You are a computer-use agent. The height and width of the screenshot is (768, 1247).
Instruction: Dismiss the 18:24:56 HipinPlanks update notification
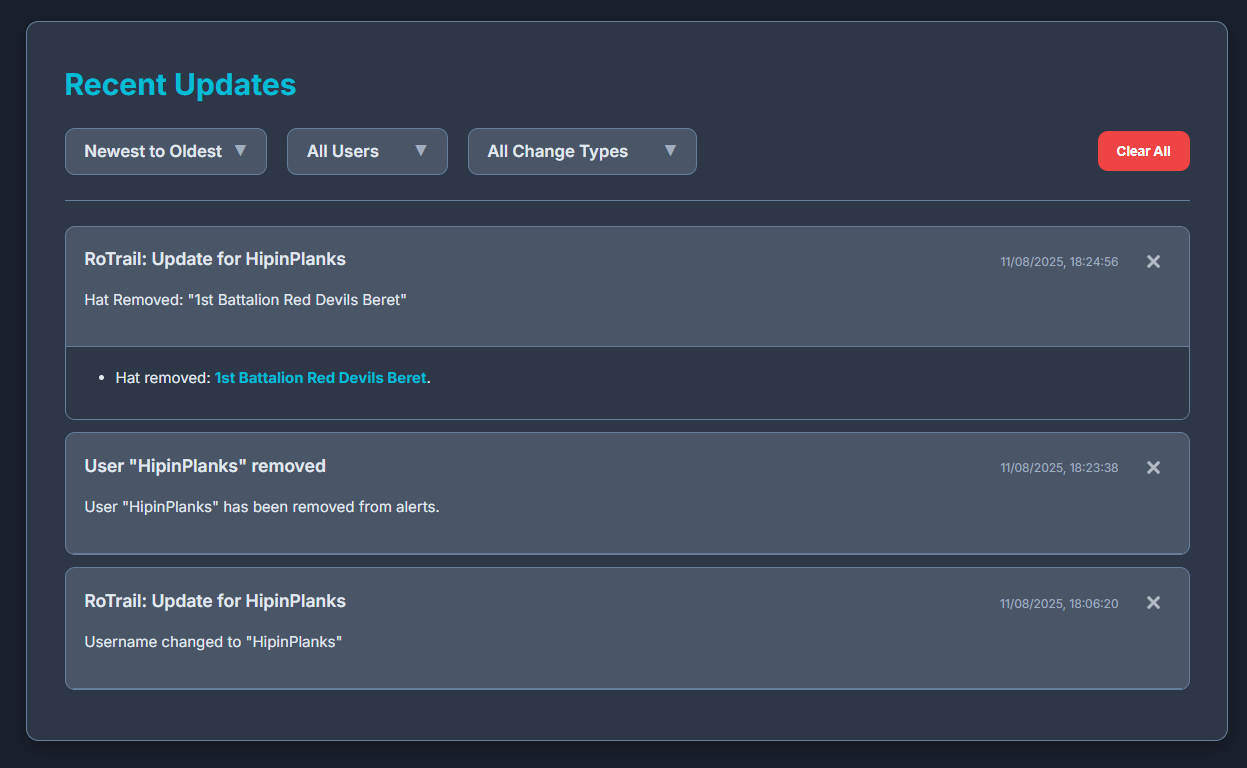(x=1153, y=261)
